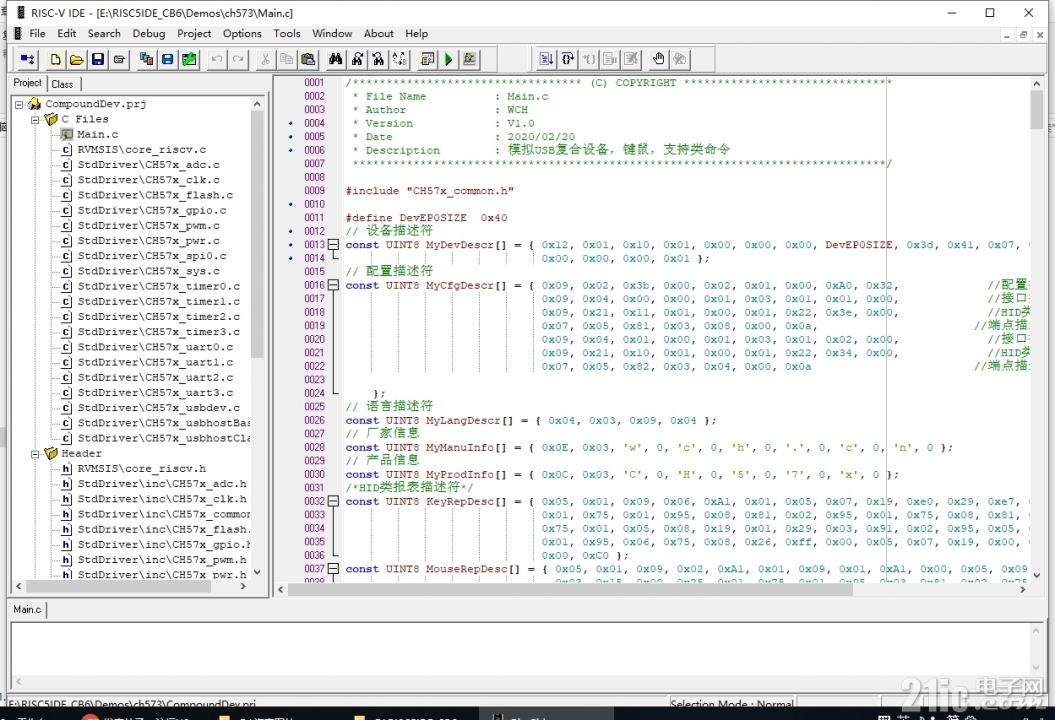The height and width of the screenshot is (720, 1055).
Task: Select StdDriver\CH57x_gpio.c file
Action: [151, 210]
